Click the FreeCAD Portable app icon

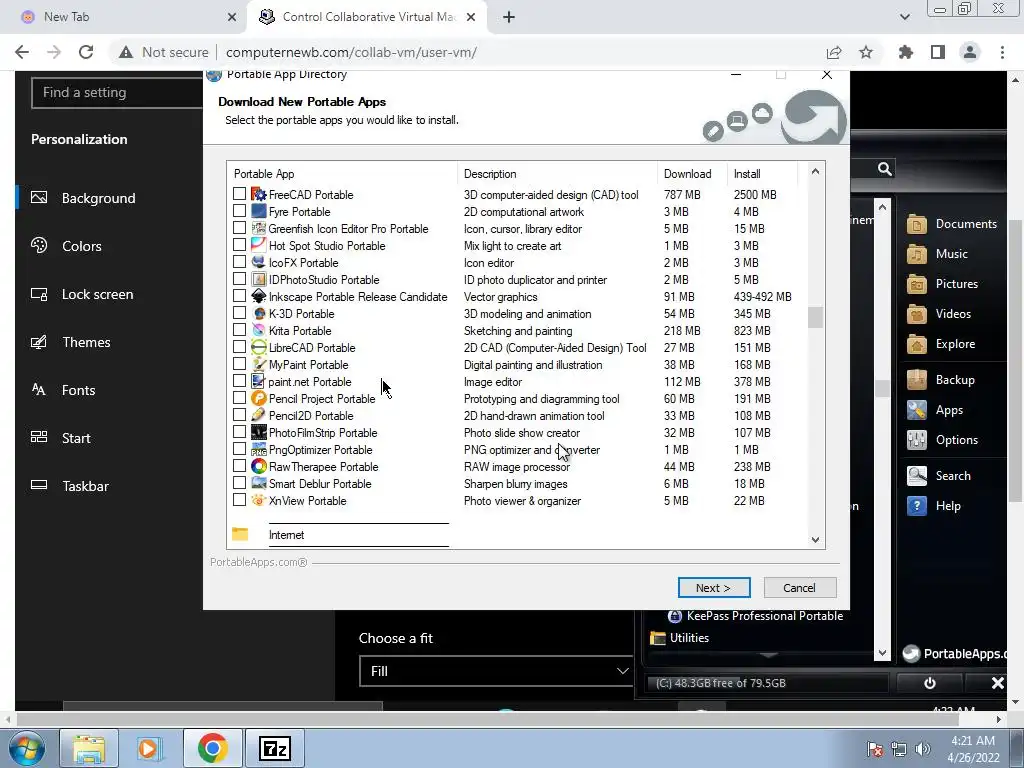click(259, 195)
